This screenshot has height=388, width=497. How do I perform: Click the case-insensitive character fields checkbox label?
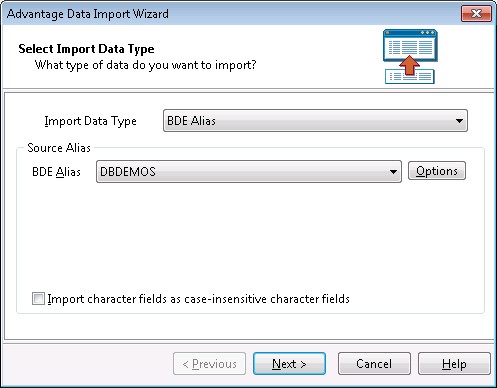coord(198,299)
